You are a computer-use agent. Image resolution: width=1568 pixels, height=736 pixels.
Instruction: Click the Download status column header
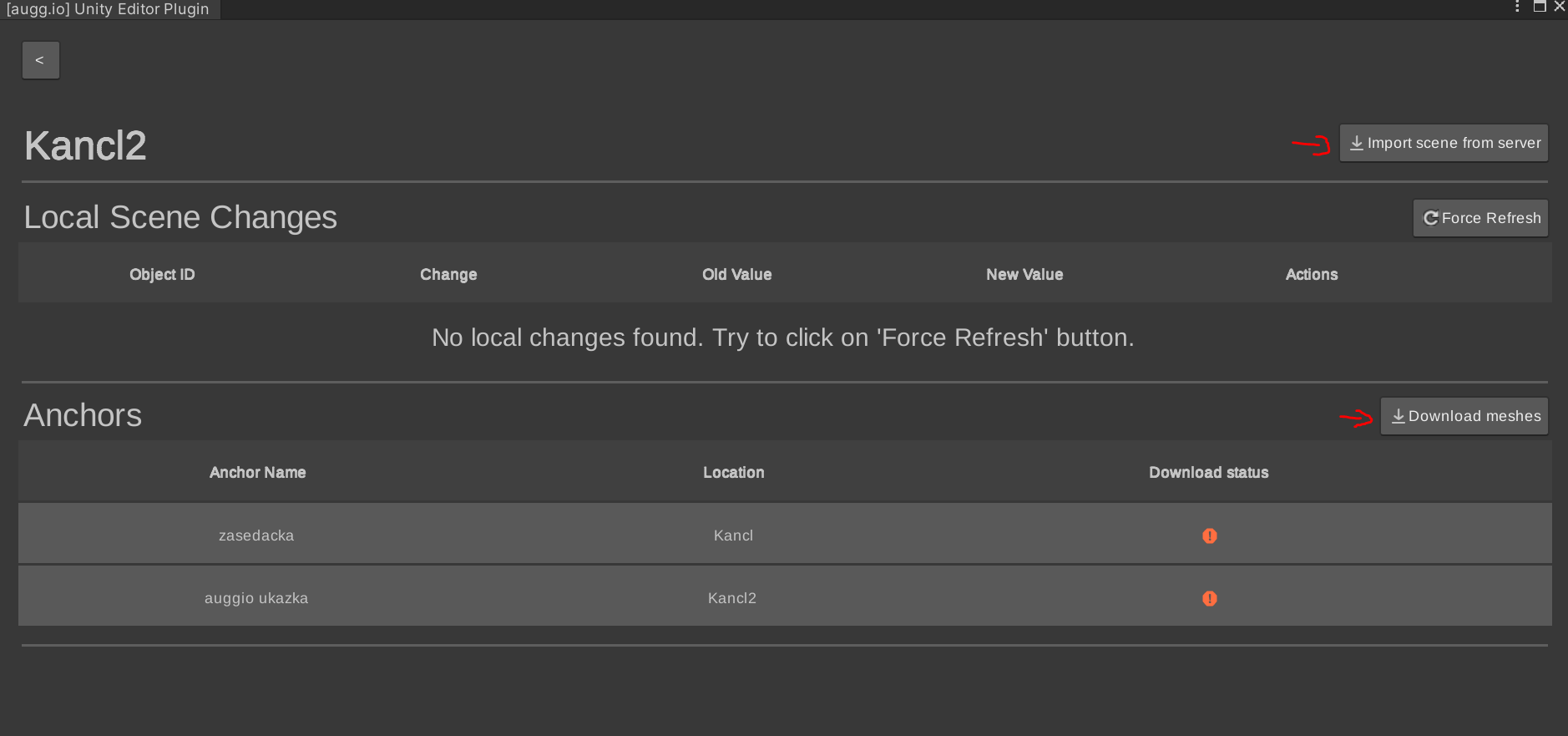click(1208, 472)
